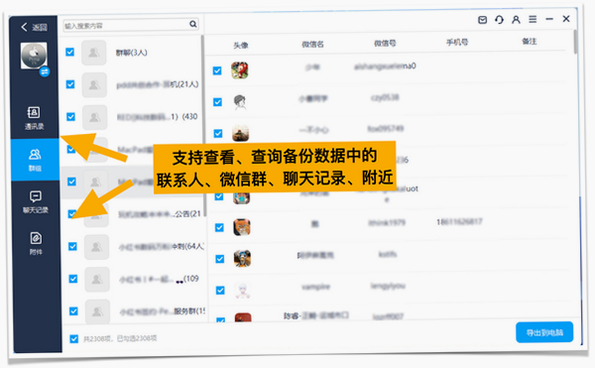Click the search magnifier icon
This screenshot has height=368, width=595.
pos(193,24)
